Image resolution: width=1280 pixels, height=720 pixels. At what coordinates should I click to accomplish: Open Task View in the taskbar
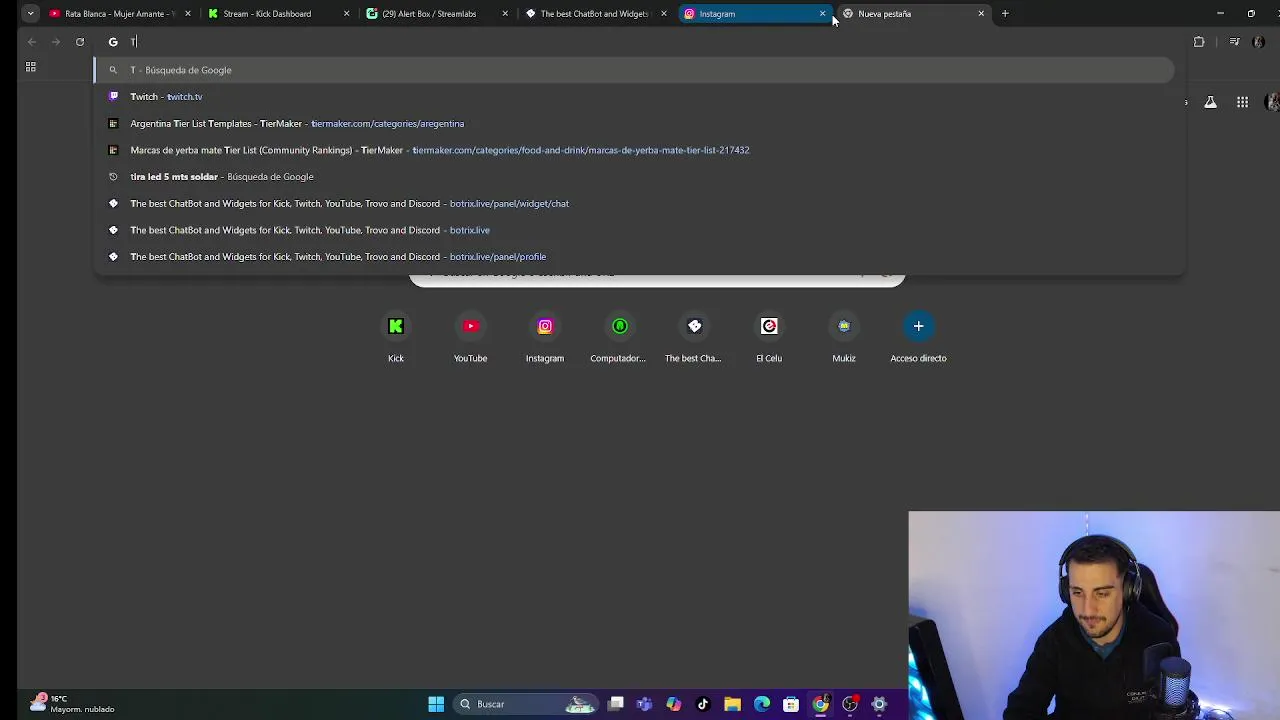(x=616, y=704)
